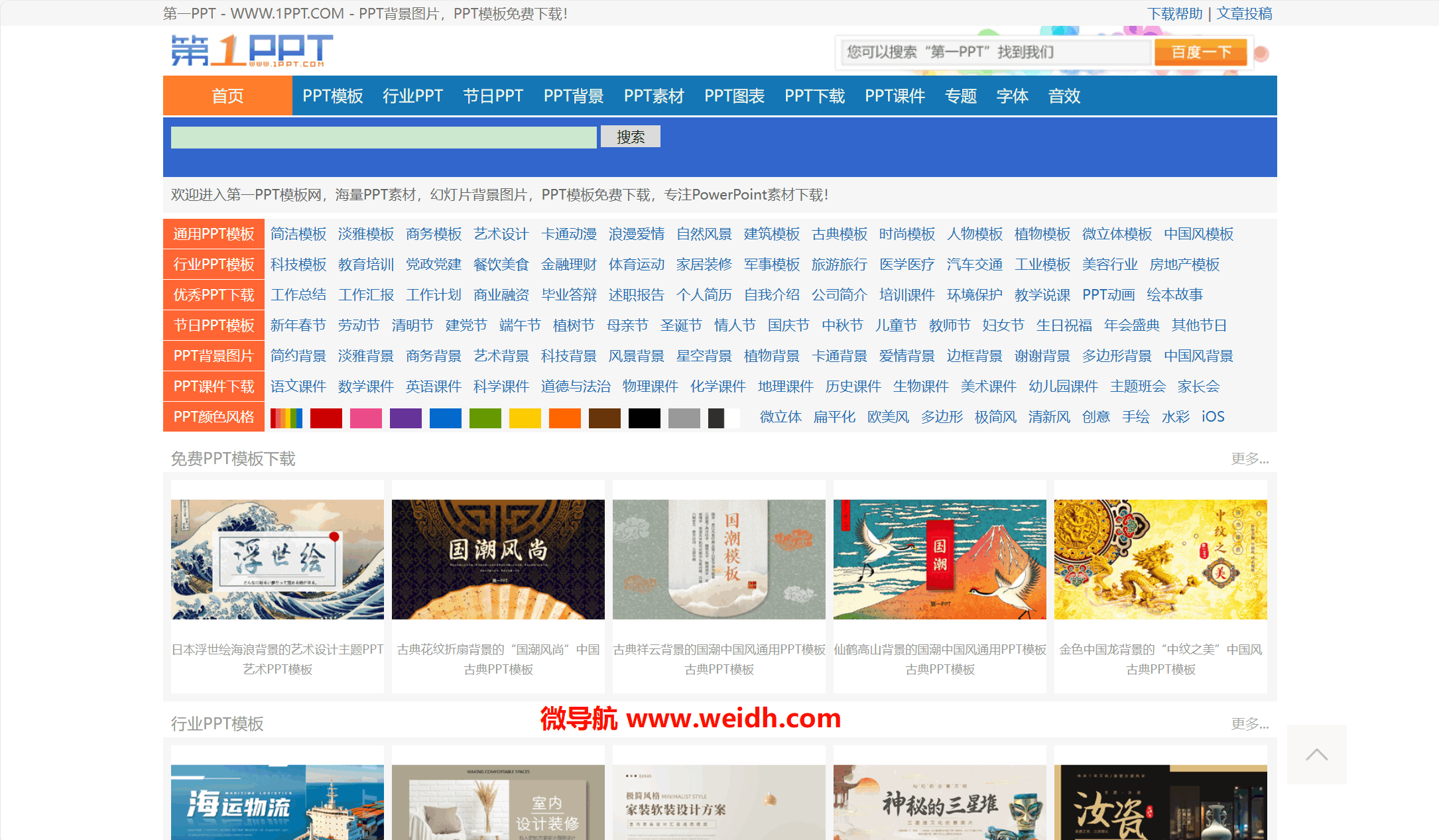
Task: Open the 通用PPT模板 category
Action: [214, 234]
